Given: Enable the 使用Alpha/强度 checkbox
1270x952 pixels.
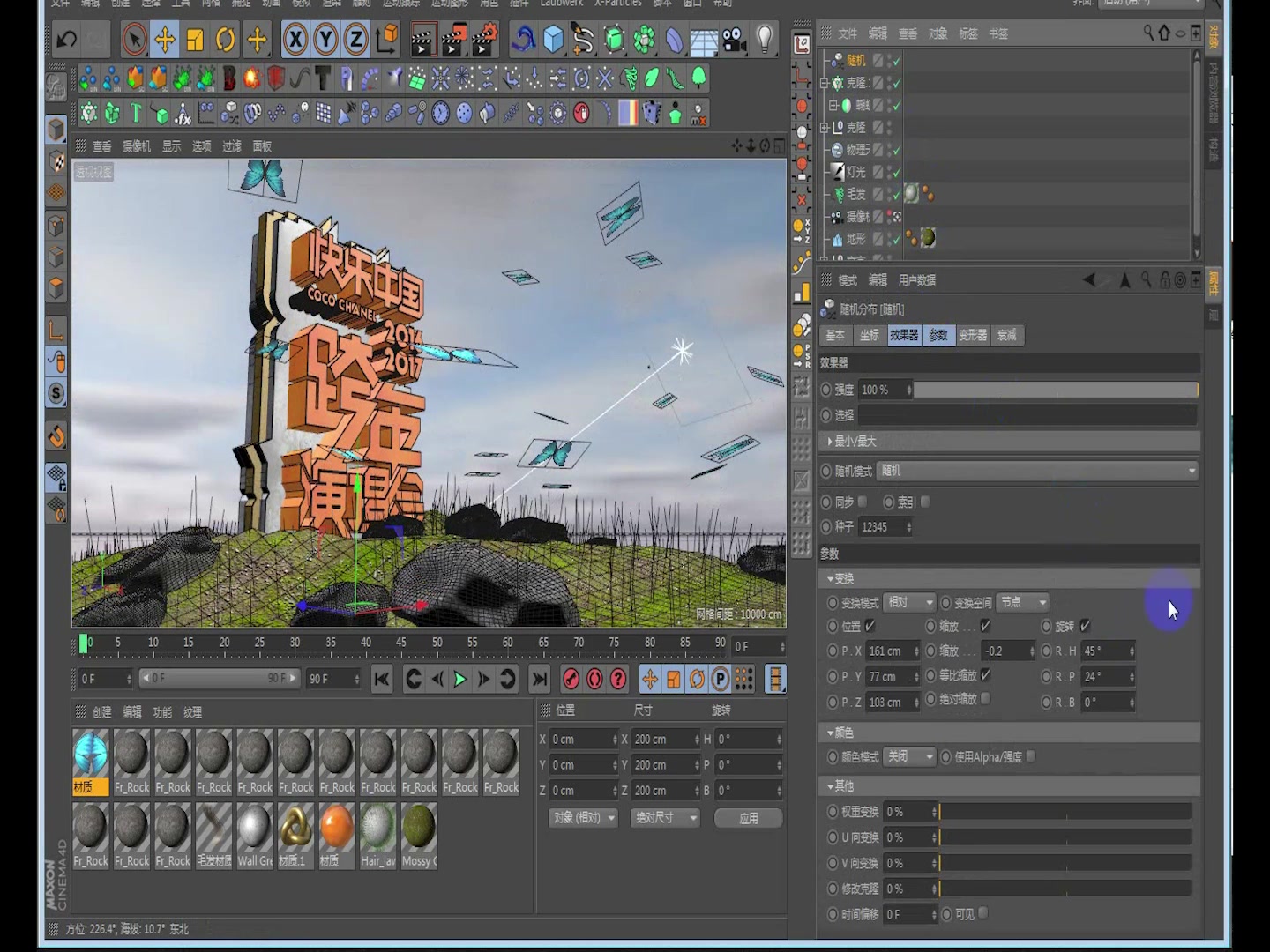Looking at the screenshot, I should coord(1031,756).
